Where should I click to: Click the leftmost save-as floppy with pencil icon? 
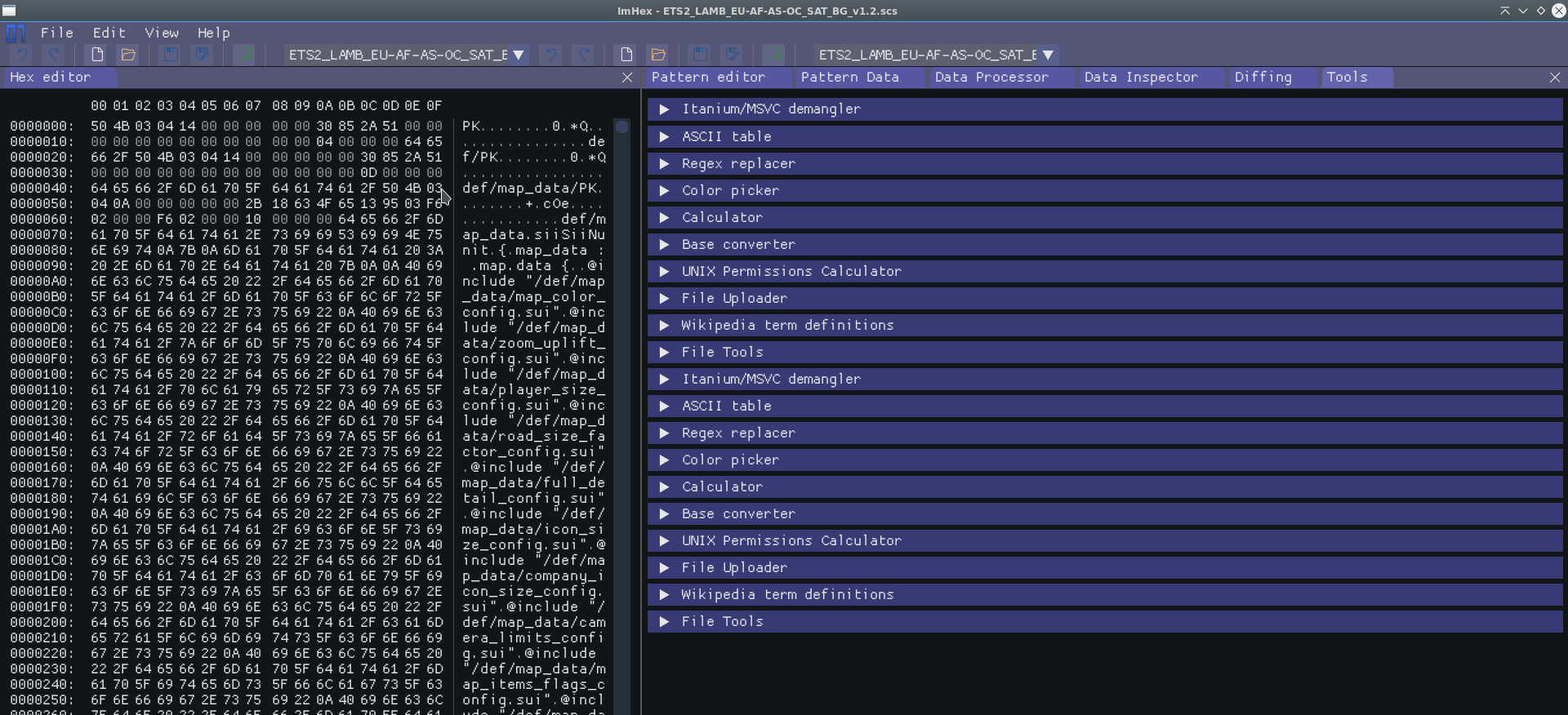coord(203,55)
